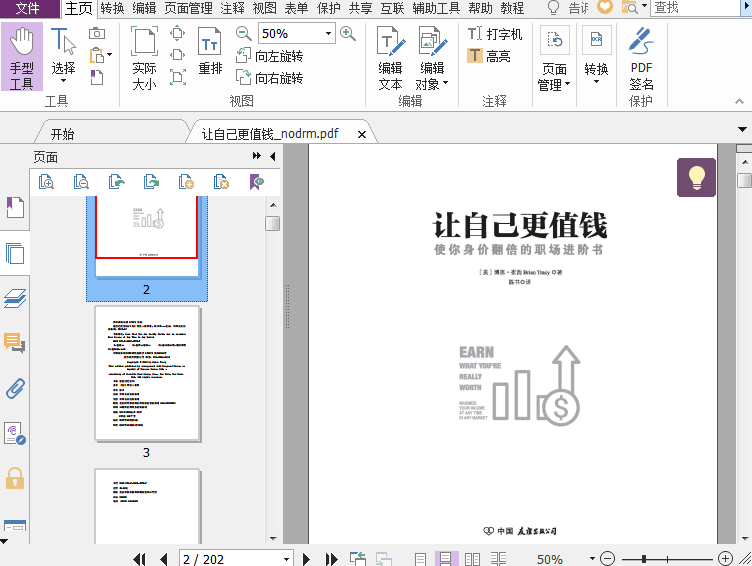The image size is (752, 566).
Task: Switch to the Start (开始) document tab
Action: coord(111,133)
